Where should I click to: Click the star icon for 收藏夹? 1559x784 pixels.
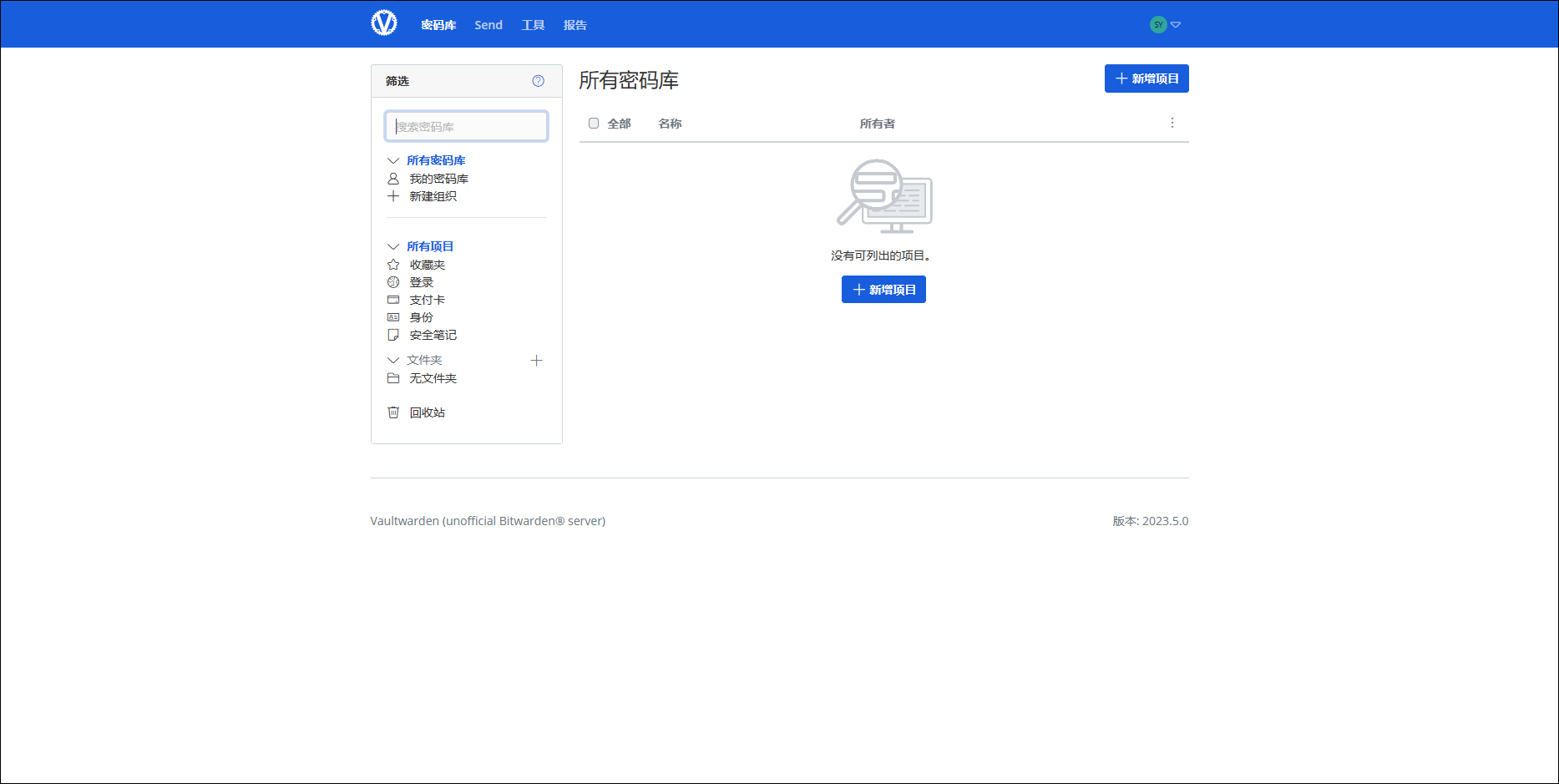393,265
